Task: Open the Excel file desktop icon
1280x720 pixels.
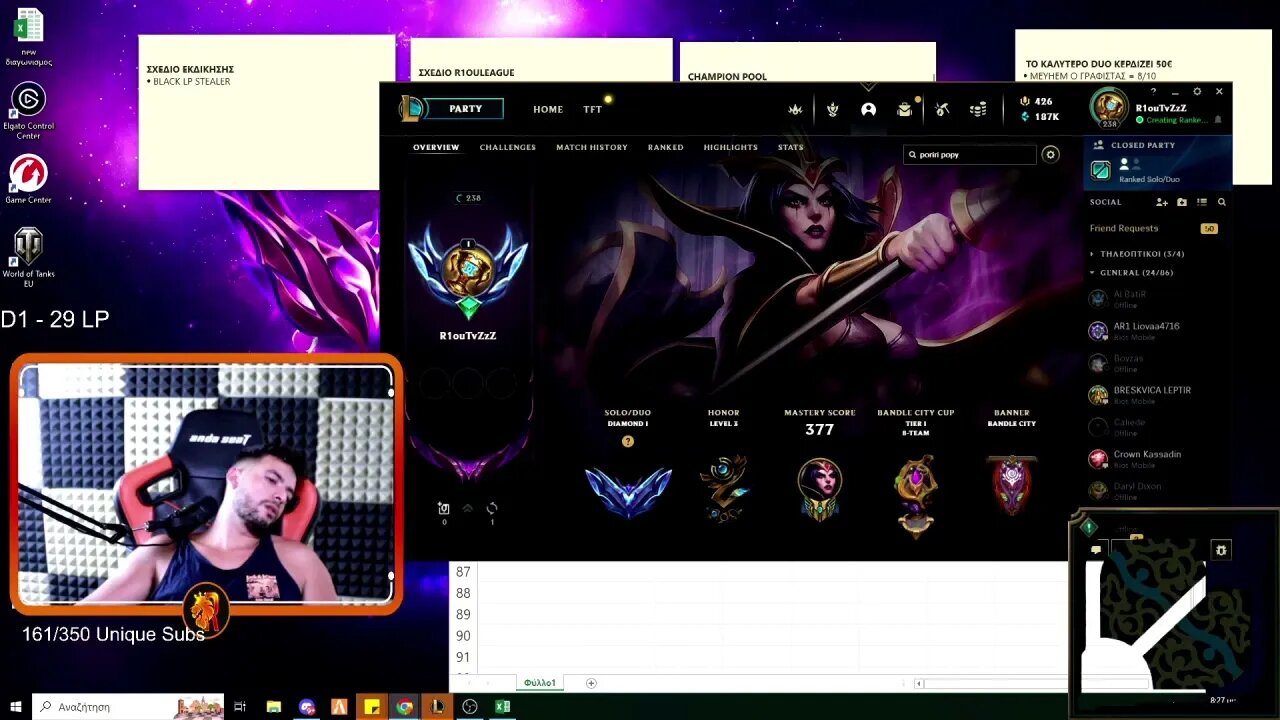Action: pos(28,37)
